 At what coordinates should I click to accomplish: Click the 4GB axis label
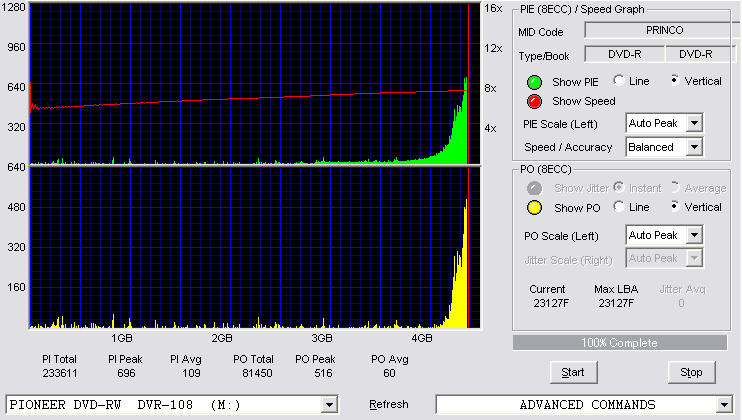pyautogui.click(x=422, y=338)
